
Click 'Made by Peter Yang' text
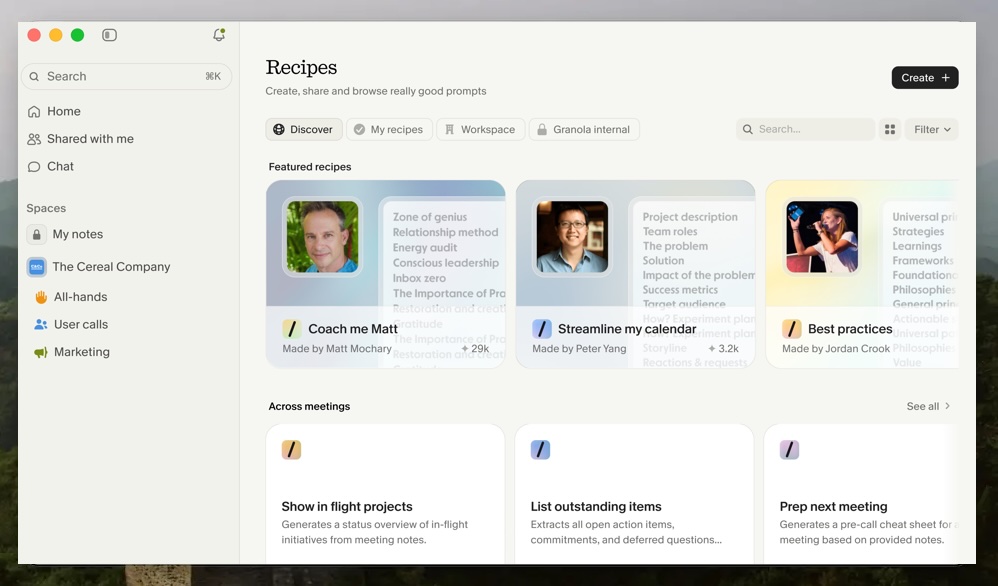click(x=579, y=349)
